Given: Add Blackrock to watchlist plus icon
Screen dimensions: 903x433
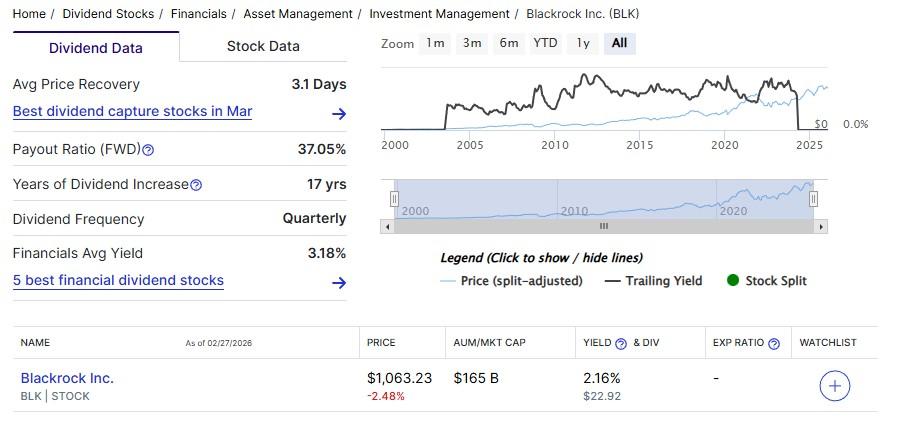Looking at the screenshot, I should 834,385.
